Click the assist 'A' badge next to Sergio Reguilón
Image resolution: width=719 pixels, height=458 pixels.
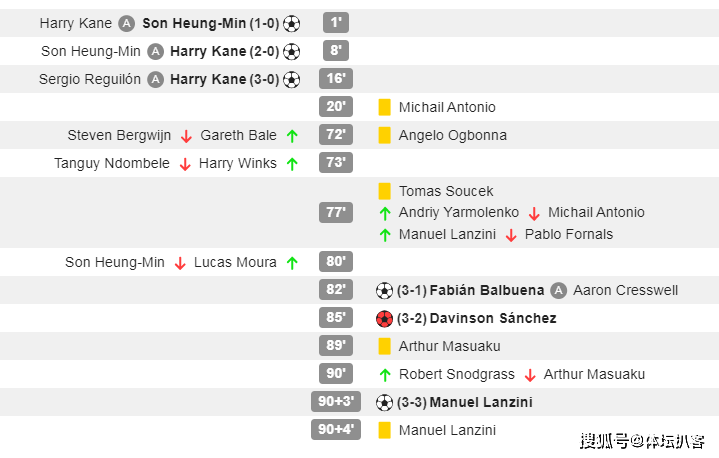click(155, 79)
